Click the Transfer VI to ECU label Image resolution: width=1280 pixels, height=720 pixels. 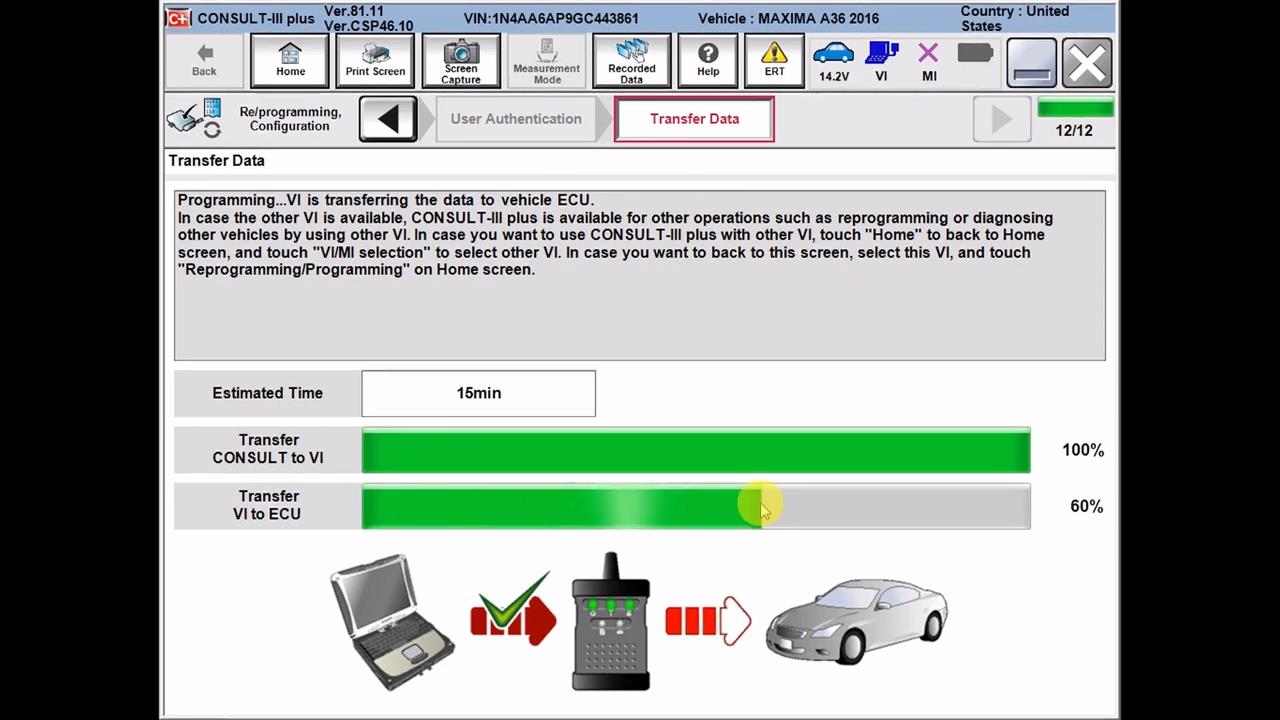[268, 505]
